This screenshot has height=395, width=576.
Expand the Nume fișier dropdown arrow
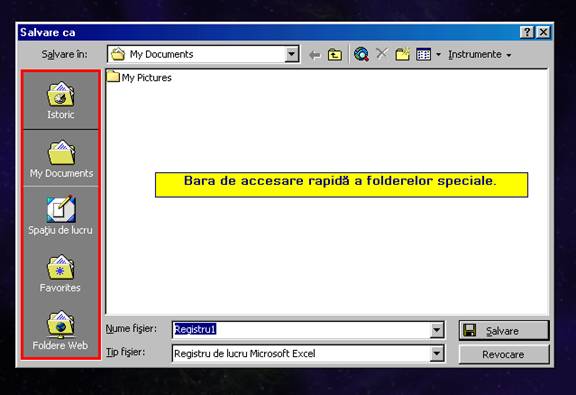pos(436,330)
